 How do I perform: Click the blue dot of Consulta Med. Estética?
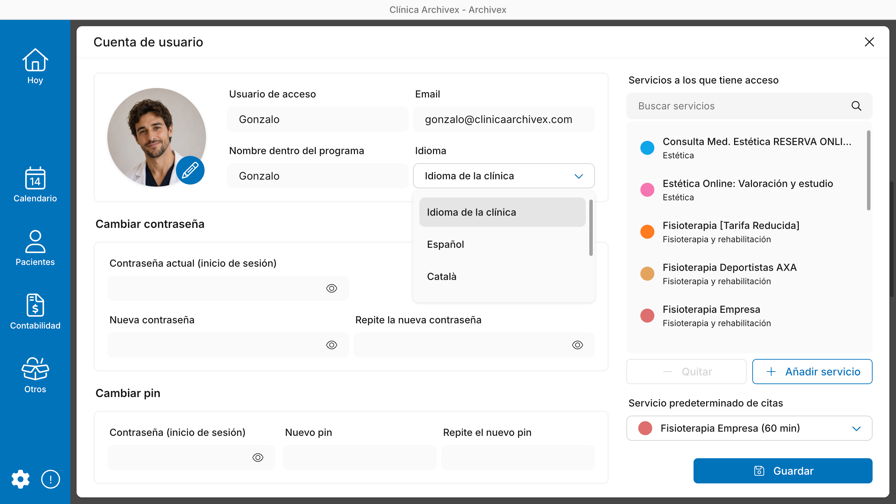click(x=647, y=148)
